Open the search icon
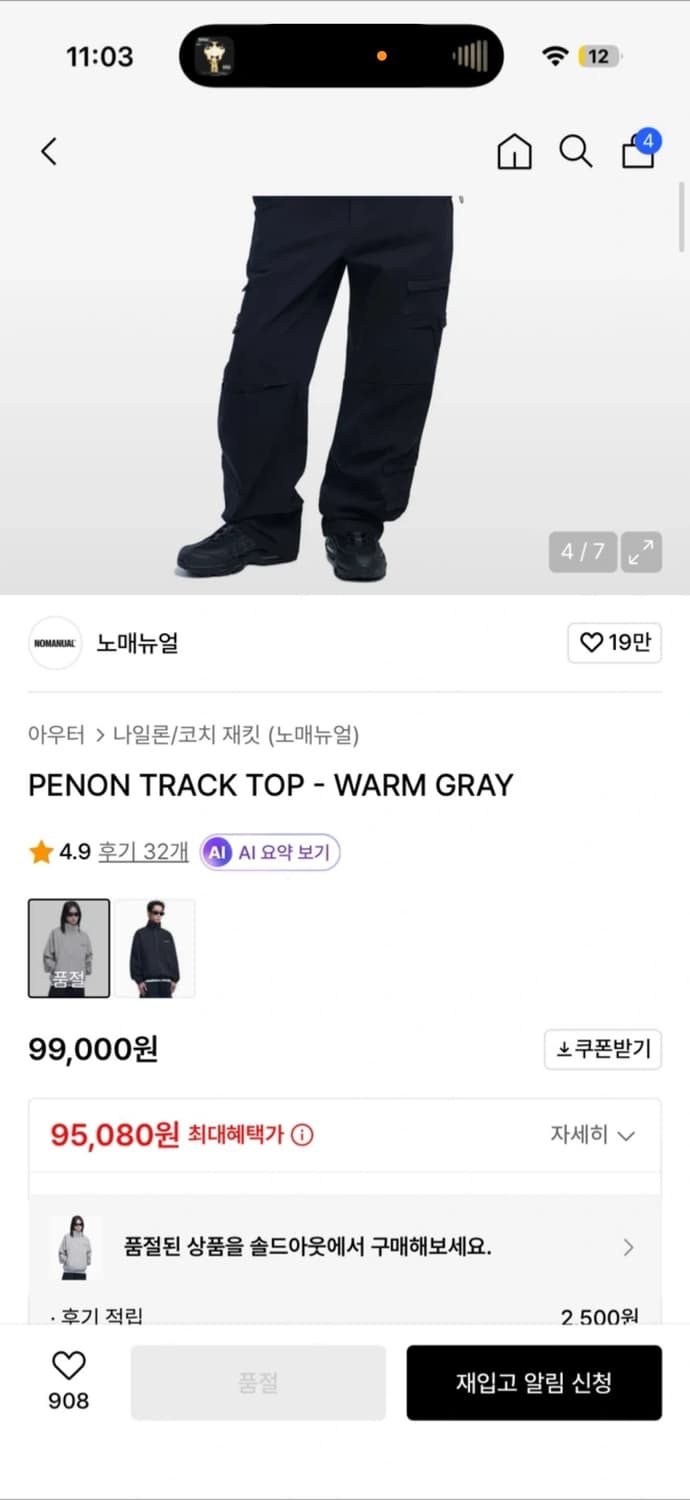This screenshot has width=690, height=1500. click(575, 151)
